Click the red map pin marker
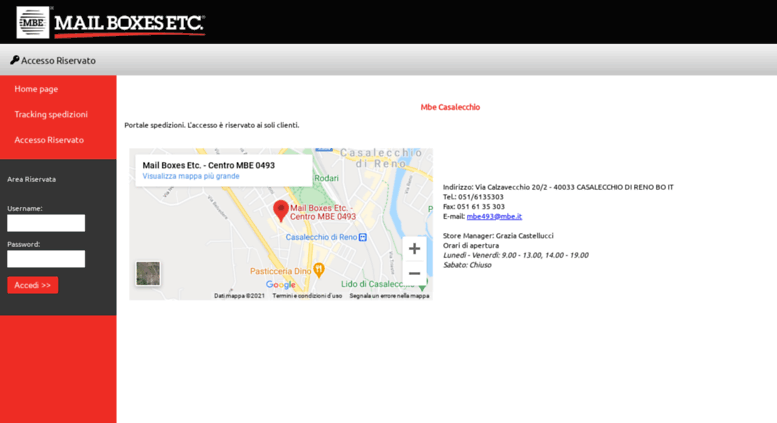 (x=281, y=211)
